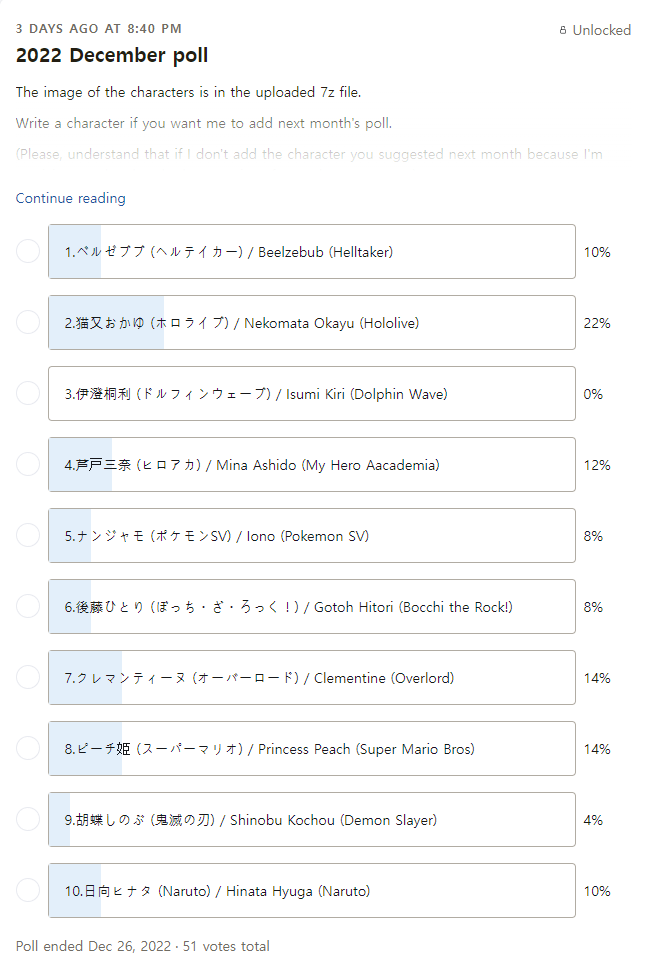Select the Clementine (Overlord) radio button
Viewport: 645px width, 966px height.
pyautogui.click(x=28, y=677)
